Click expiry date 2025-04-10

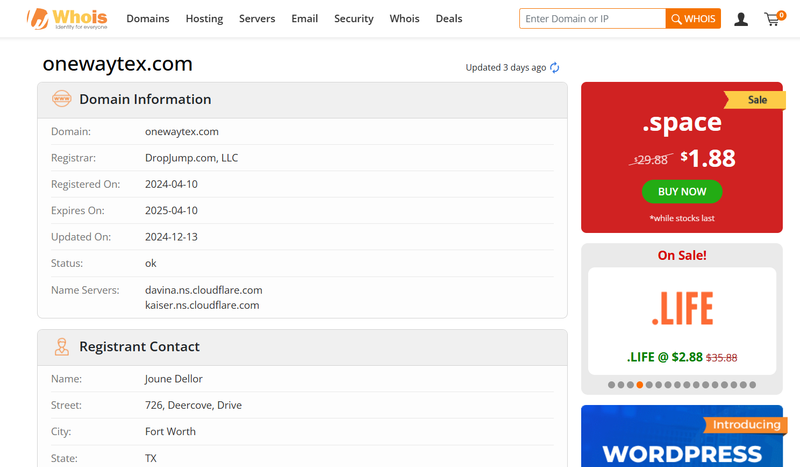click(x=171, y=211)
